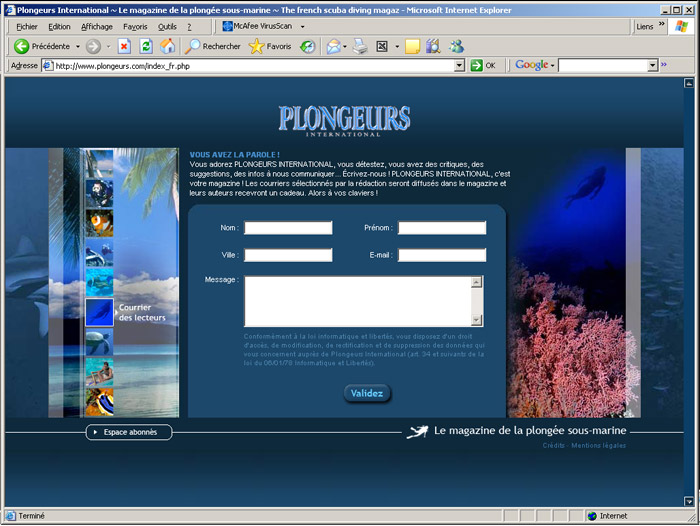Open the Favoris star panel
The height and width of the screenshot is (526, 700).
click(x=270, y=46)
